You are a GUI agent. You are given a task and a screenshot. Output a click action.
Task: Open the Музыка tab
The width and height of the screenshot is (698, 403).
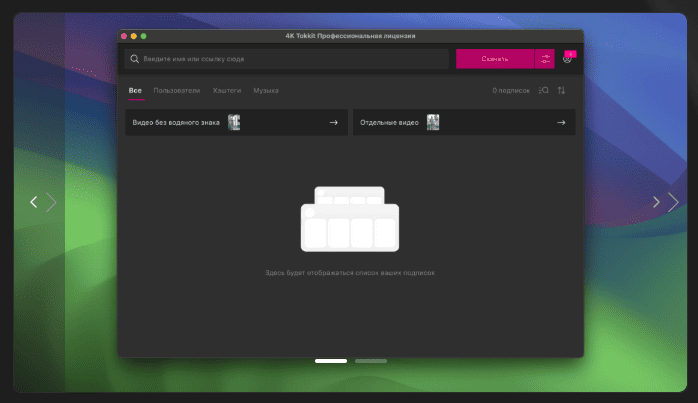tap(266, 90)
